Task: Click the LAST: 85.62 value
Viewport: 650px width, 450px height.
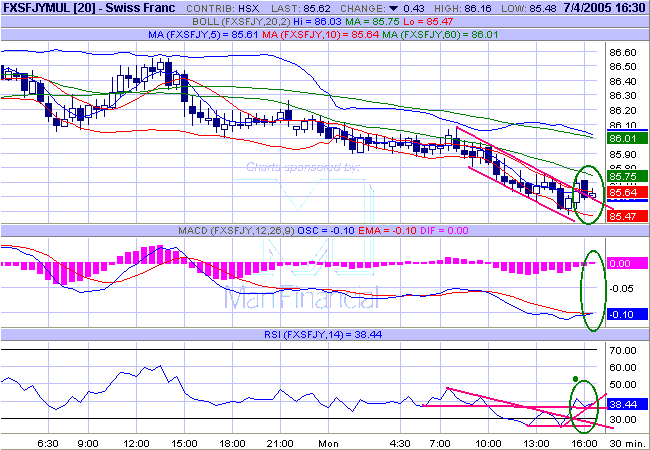Action: [x=301, y=9]
